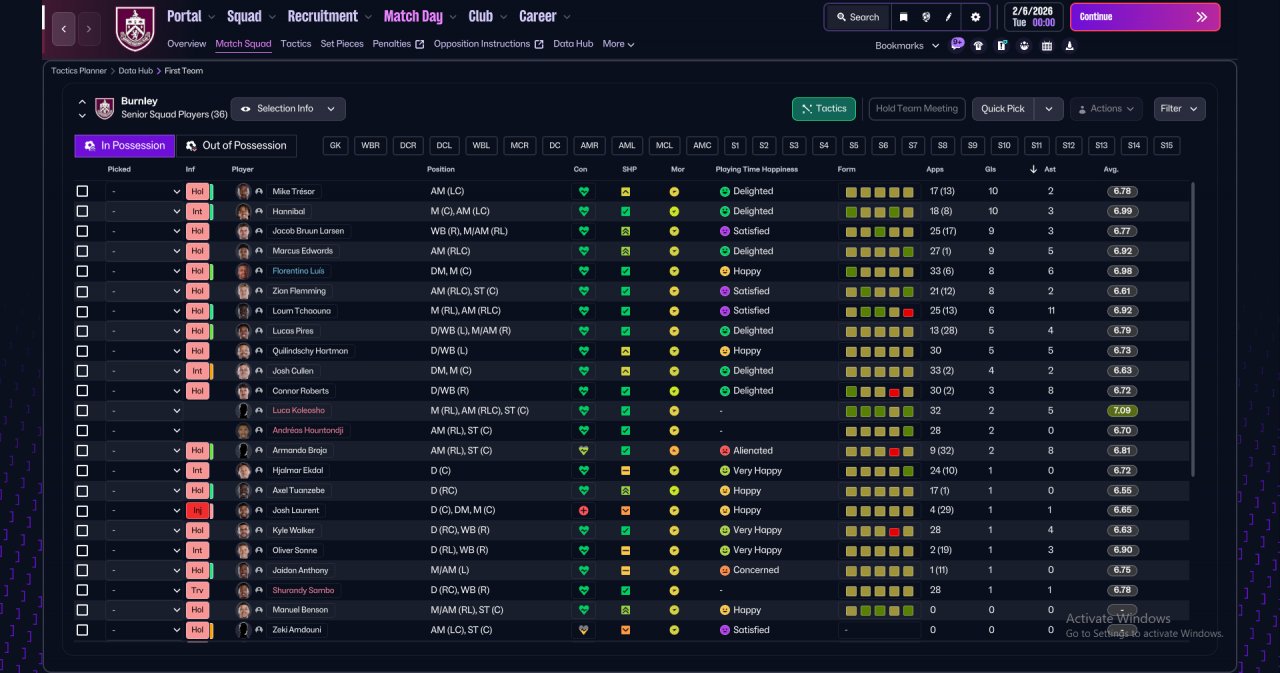The image size is (1280, 673).
Task: Click the Burnley club badge in header
Action: point(135,28)
